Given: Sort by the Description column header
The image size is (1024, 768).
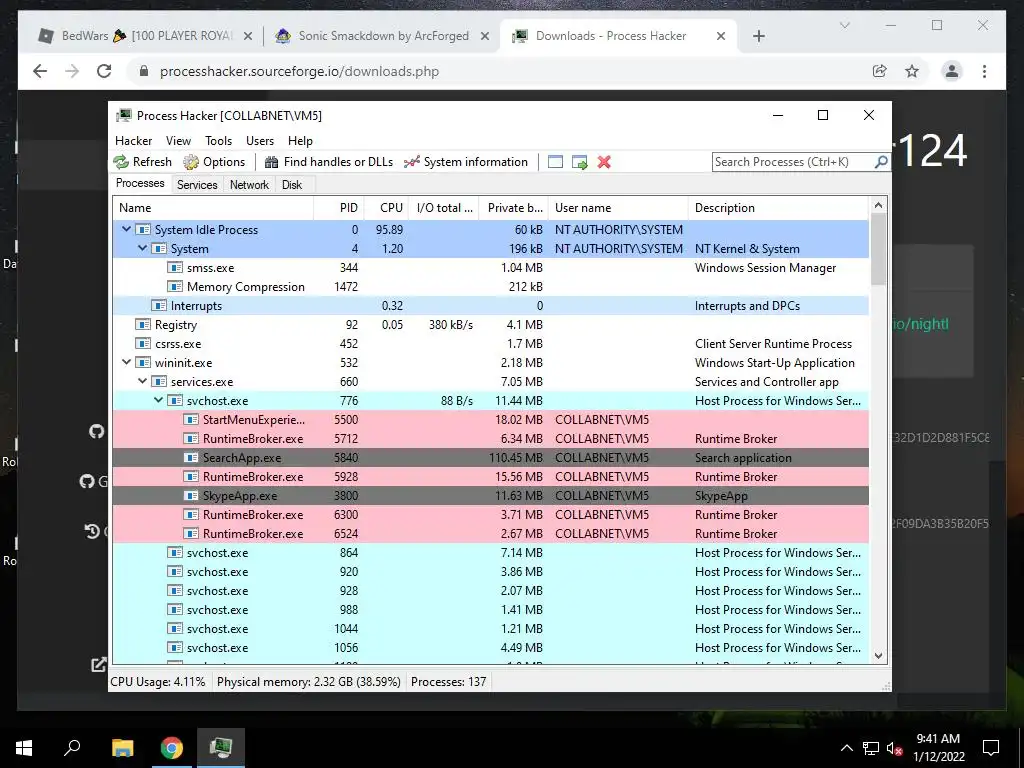Looking at the screenshot, I should (778, 208).
